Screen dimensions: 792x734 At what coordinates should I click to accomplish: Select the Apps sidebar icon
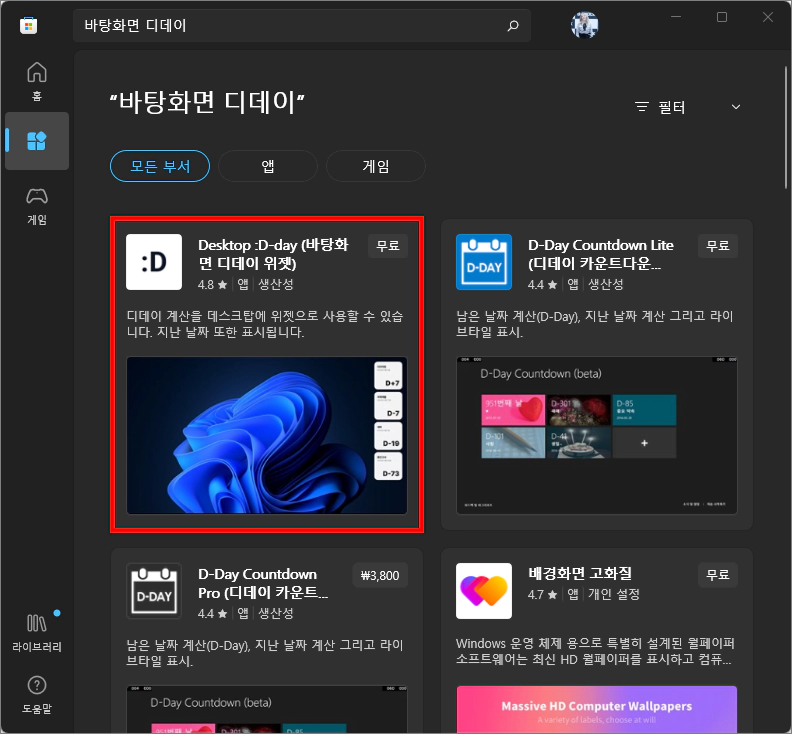point(37,140)
